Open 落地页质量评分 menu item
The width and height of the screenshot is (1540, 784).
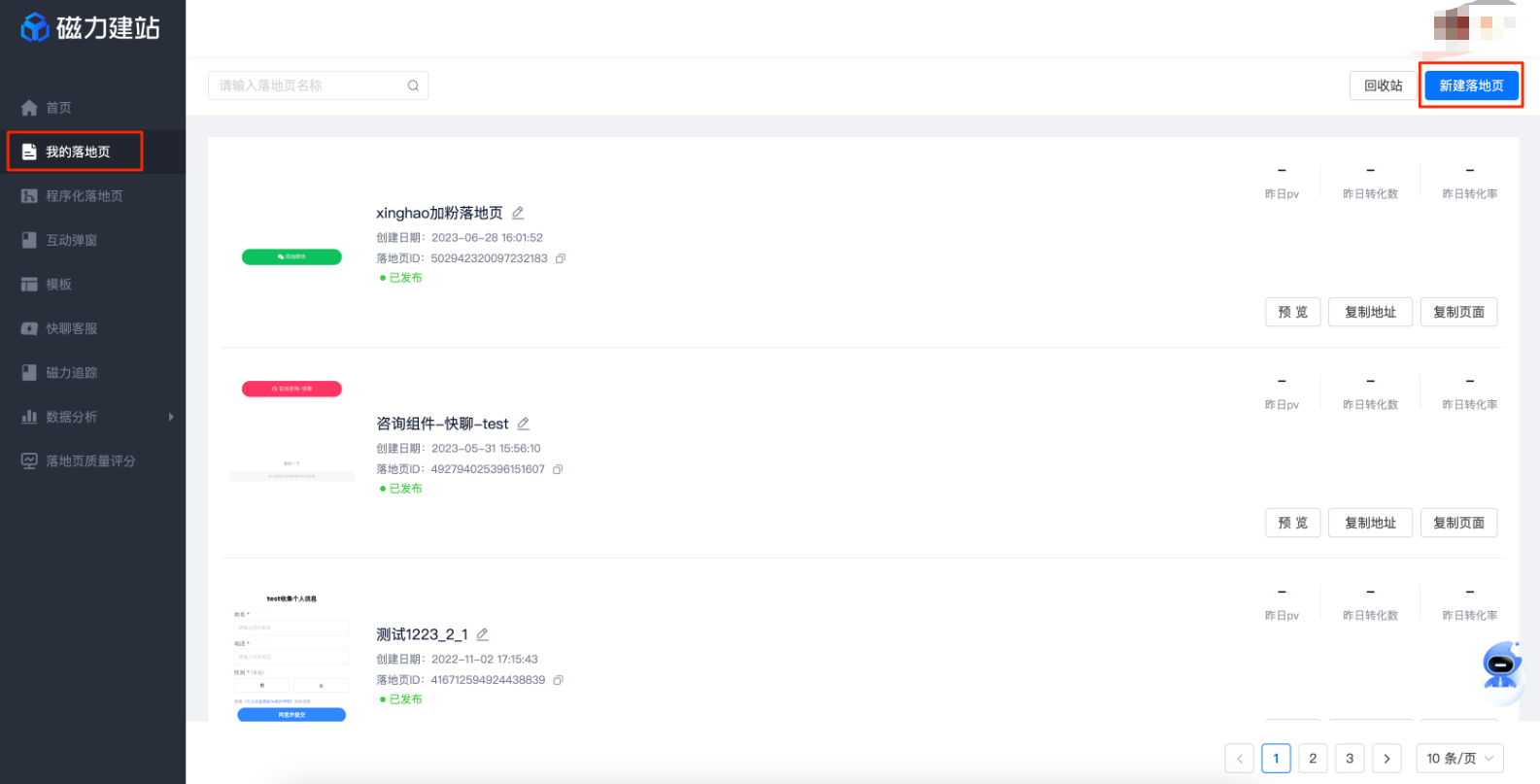click(92, 461)
